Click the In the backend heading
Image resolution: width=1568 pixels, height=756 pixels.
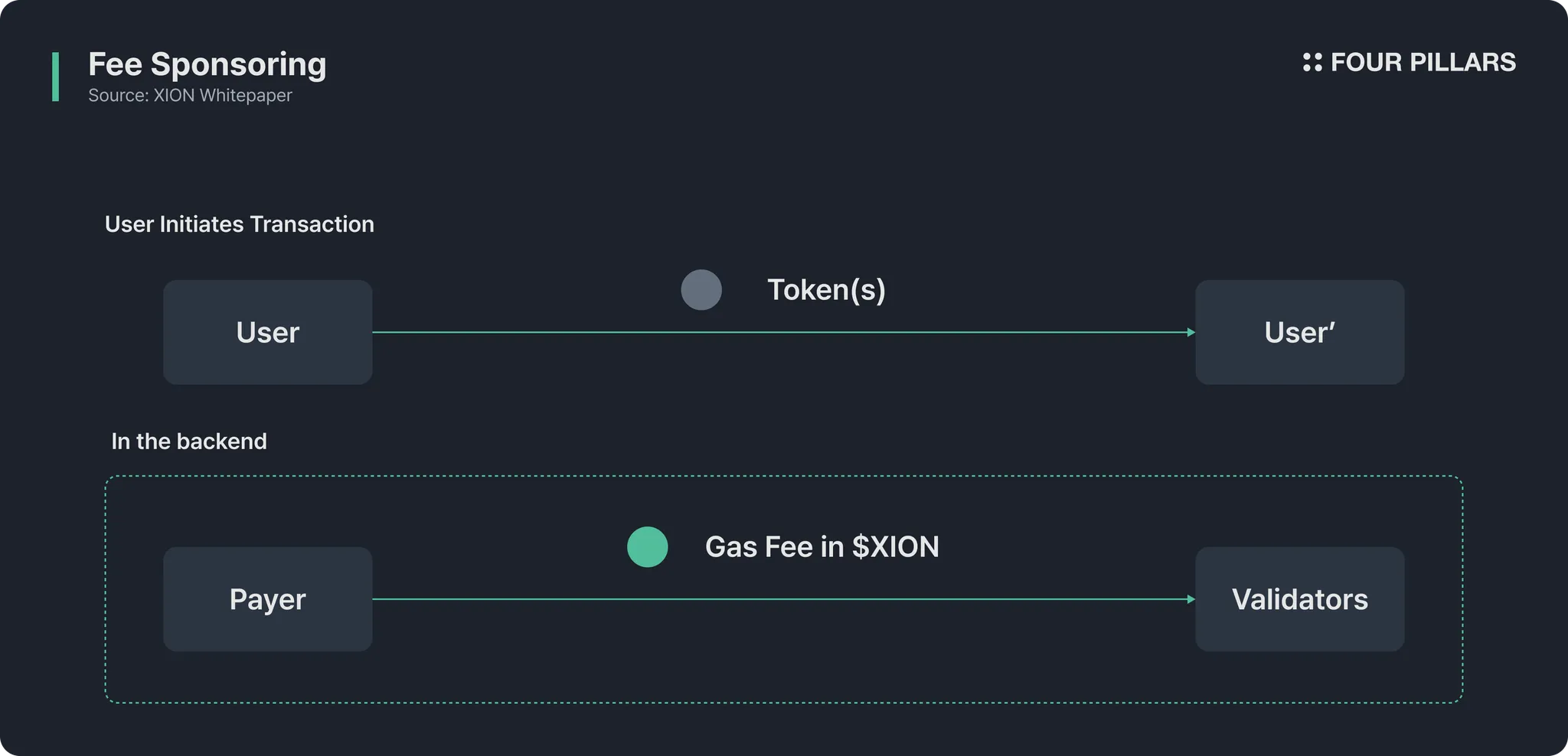click(189, 442)
